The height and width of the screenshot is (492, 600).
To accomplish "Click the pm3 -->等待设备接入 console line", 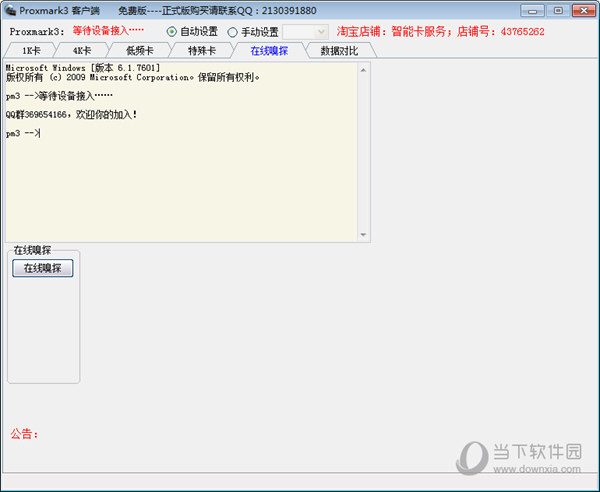I will coord(59,96).
